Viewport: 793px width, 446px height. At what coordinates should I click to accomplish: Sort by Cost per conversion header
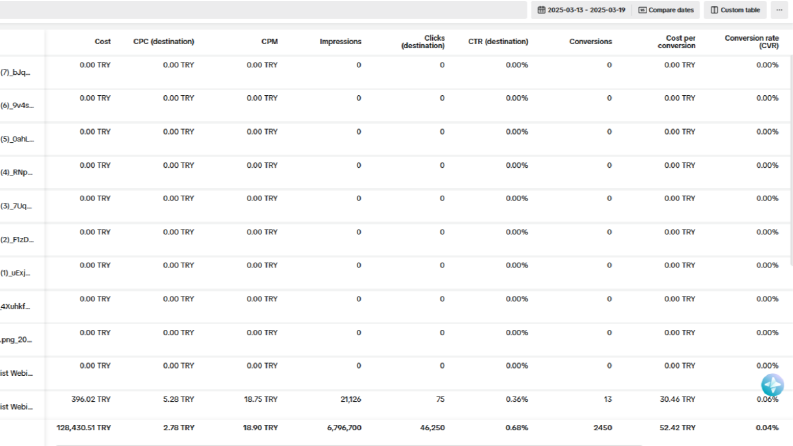677,41
